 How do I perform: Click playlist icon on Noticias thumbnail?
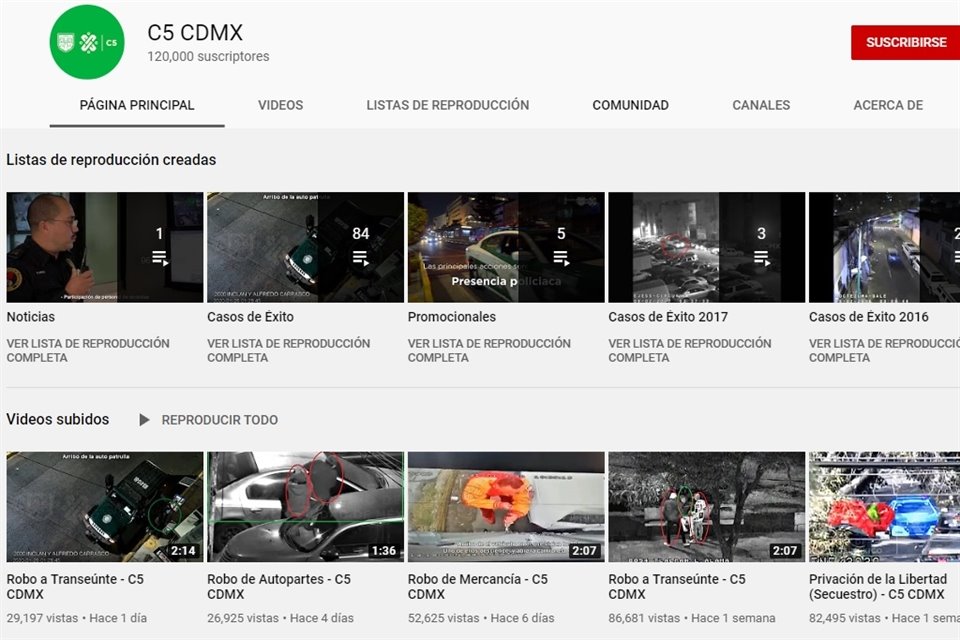pyautogui.click(x=160, y=258)
